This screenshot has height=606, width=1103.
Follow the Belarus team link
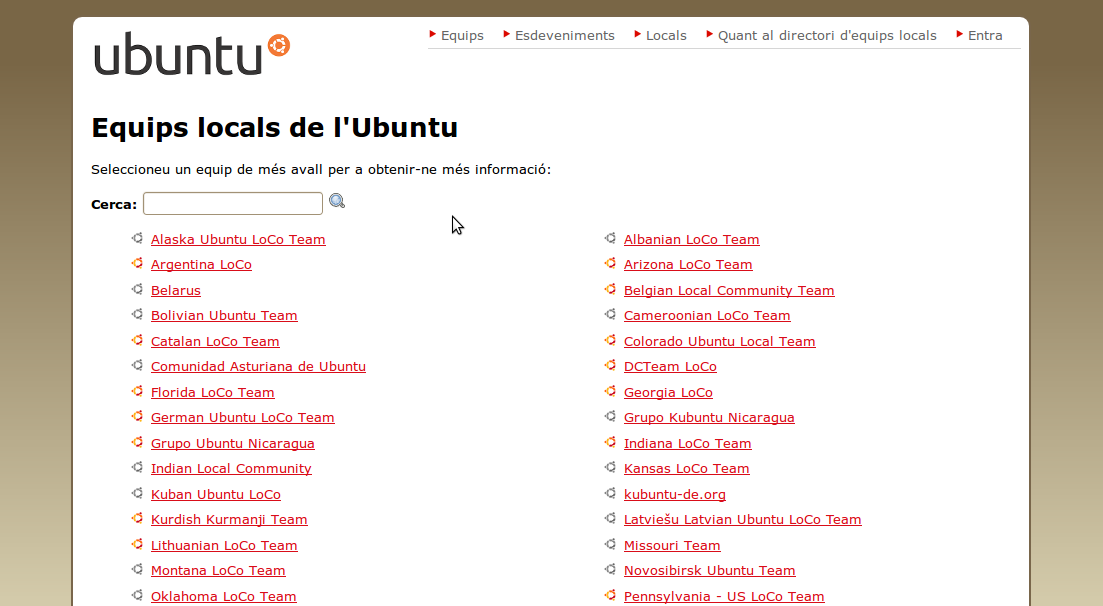pyautogui.click(x=176, y=290)
